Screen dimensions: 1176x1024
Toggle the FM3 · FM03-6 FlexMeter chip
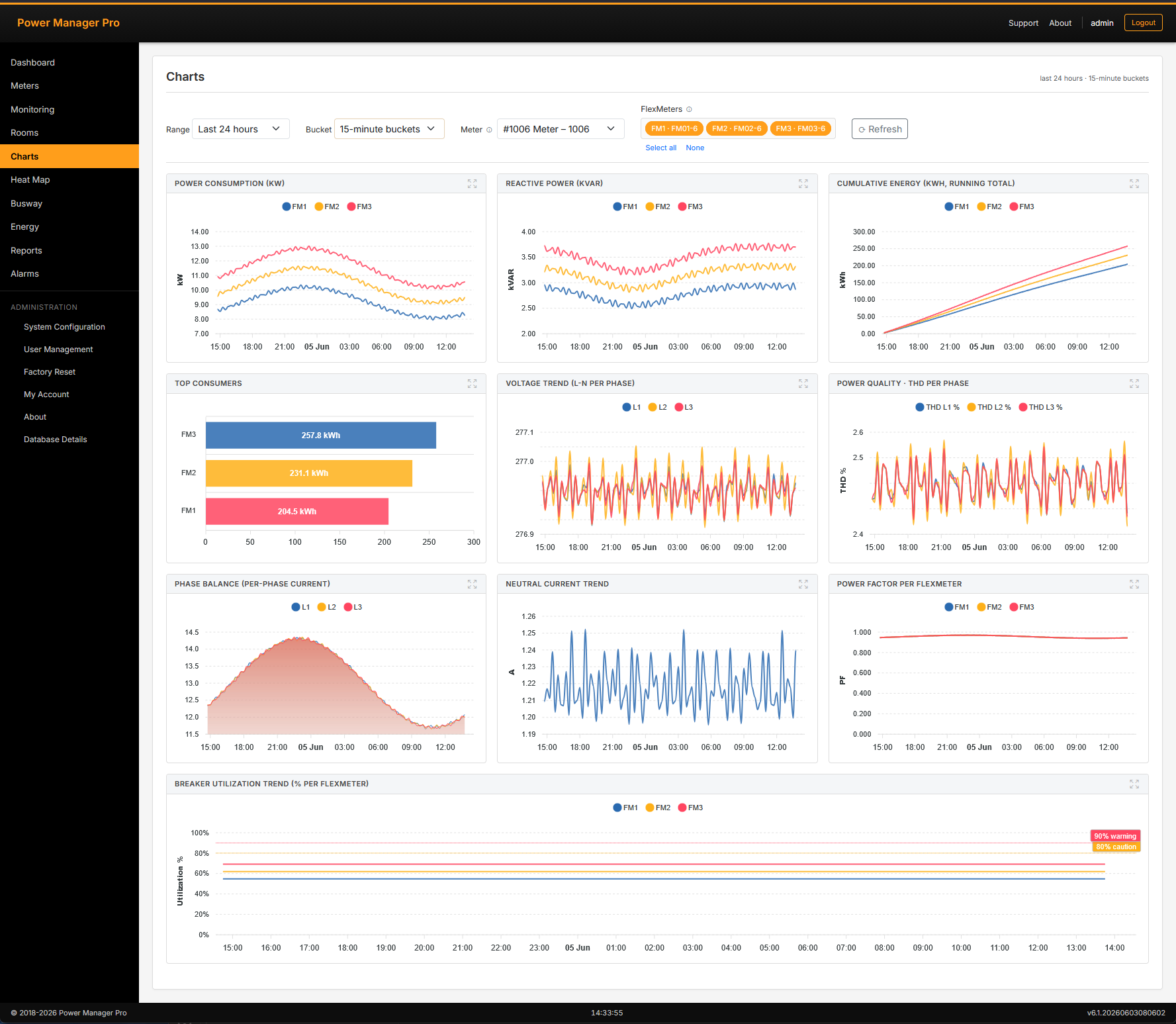click(801, 128)
